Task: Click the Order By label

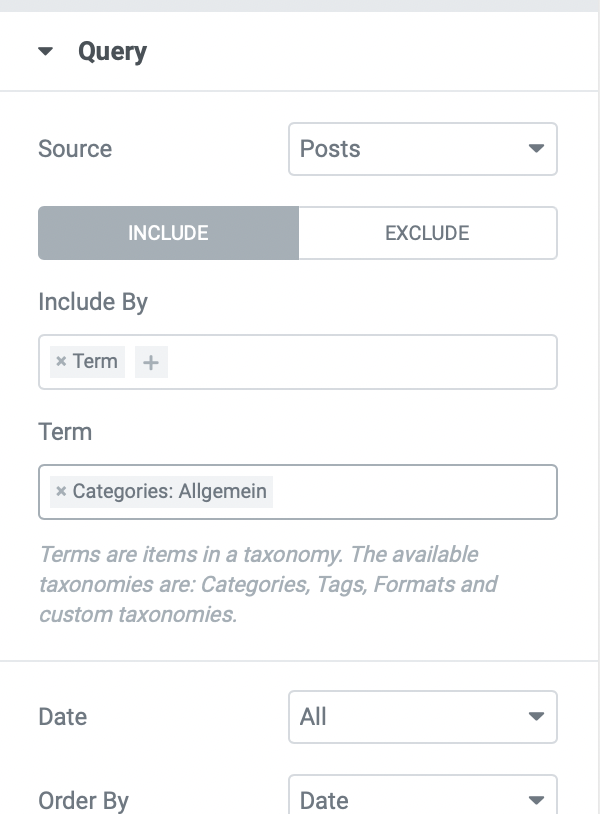Action: (x=84, y=801)
